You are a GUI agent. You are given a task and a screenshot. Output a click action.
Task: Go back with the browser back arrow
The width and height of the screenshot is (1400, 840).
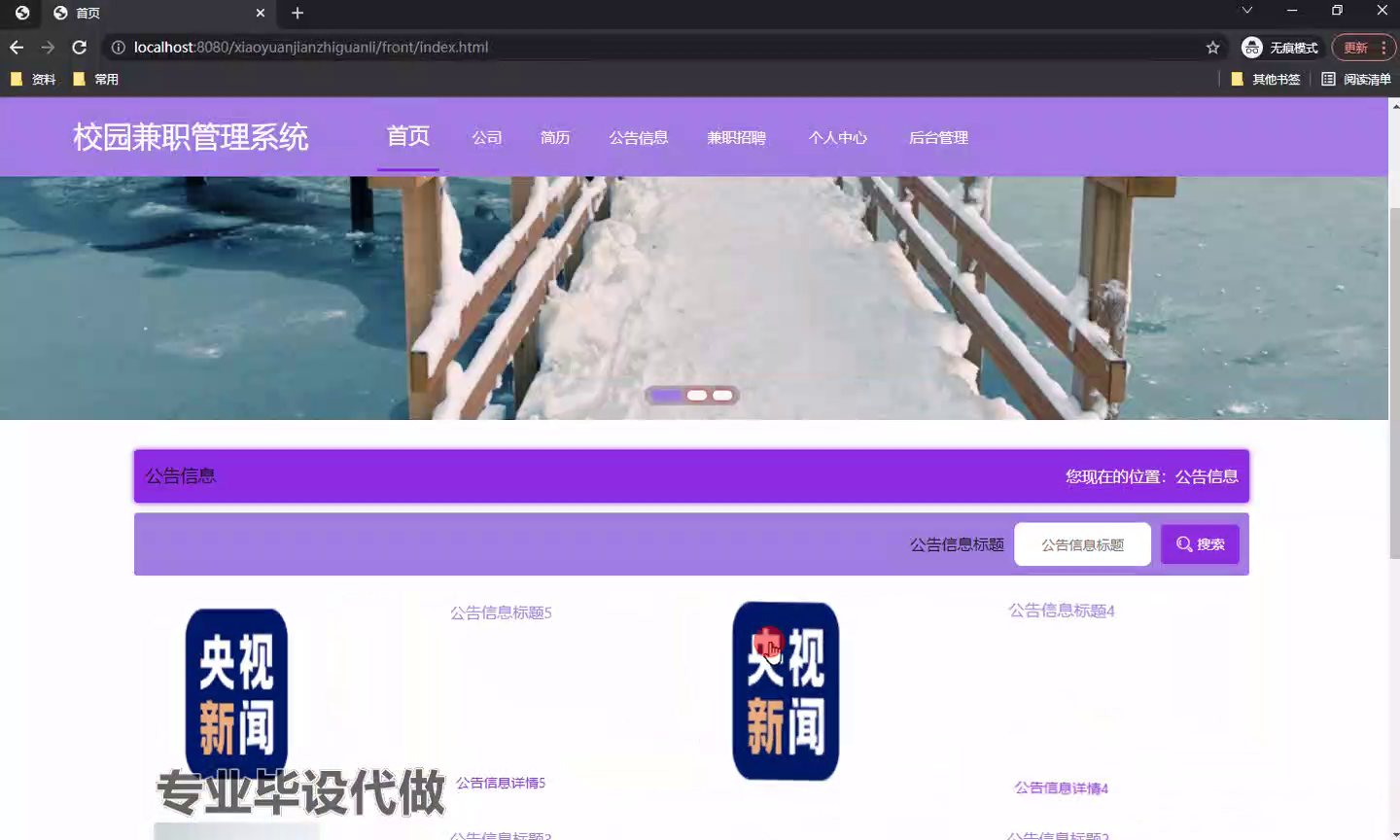pyautogui.click(x=17, y=47)
